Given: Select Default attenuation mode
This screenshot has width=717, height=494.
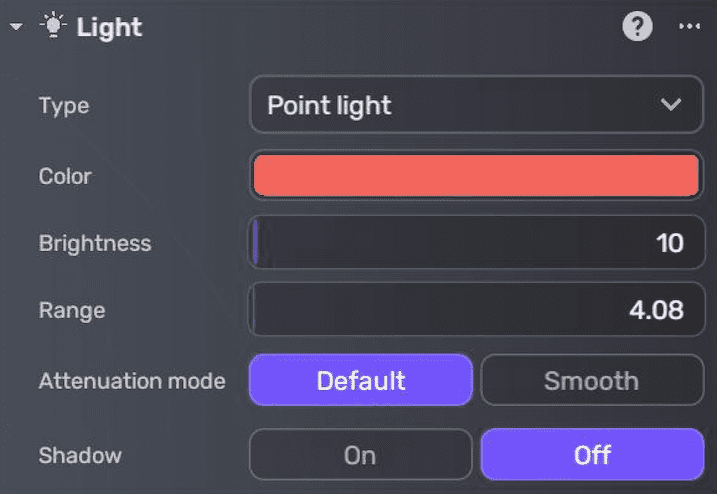Looking at the screenshot, I should pyautogui.click(x=360, y=381).
